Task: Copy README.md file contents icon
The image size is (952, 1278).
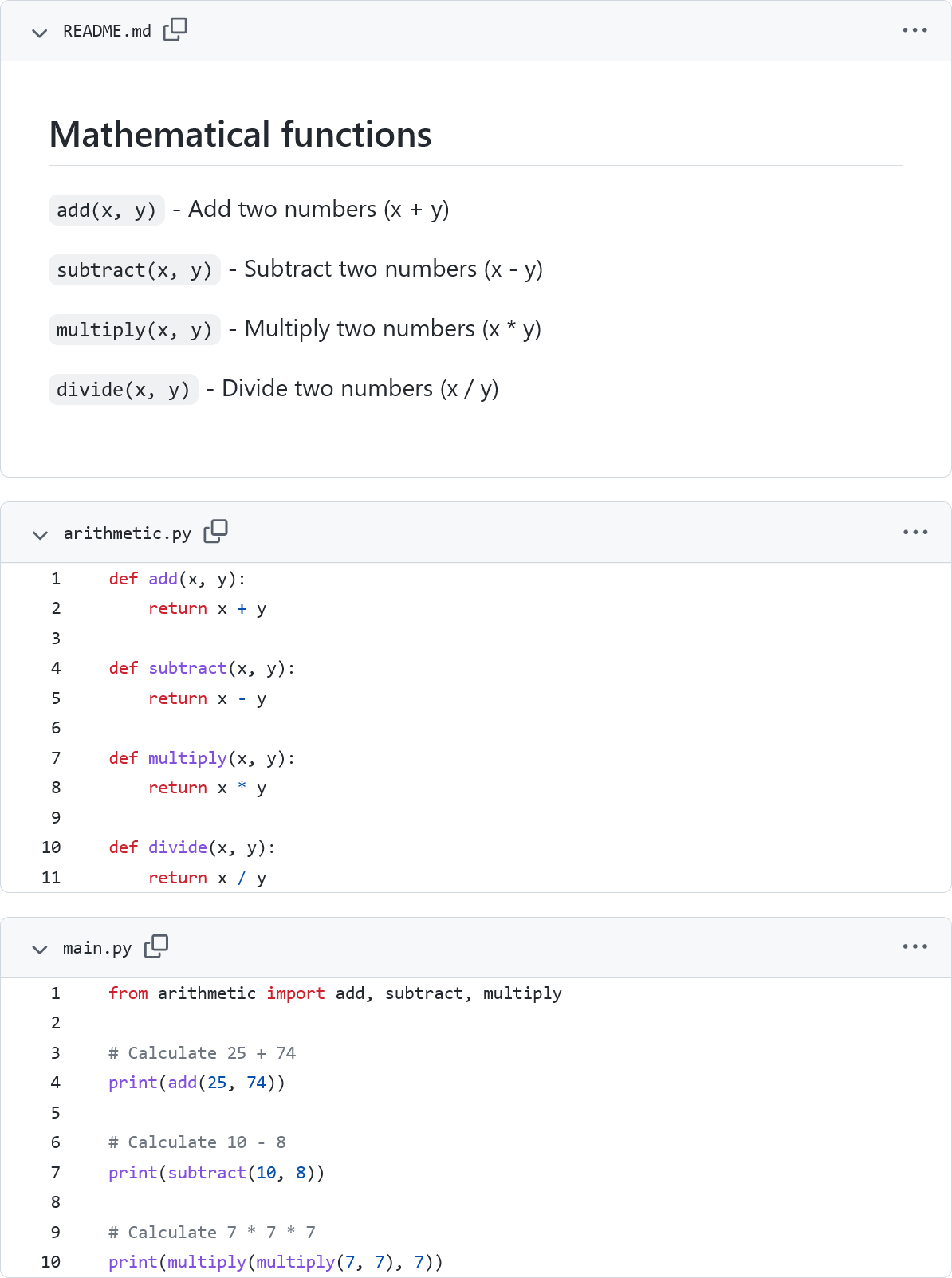Action: 175,30
